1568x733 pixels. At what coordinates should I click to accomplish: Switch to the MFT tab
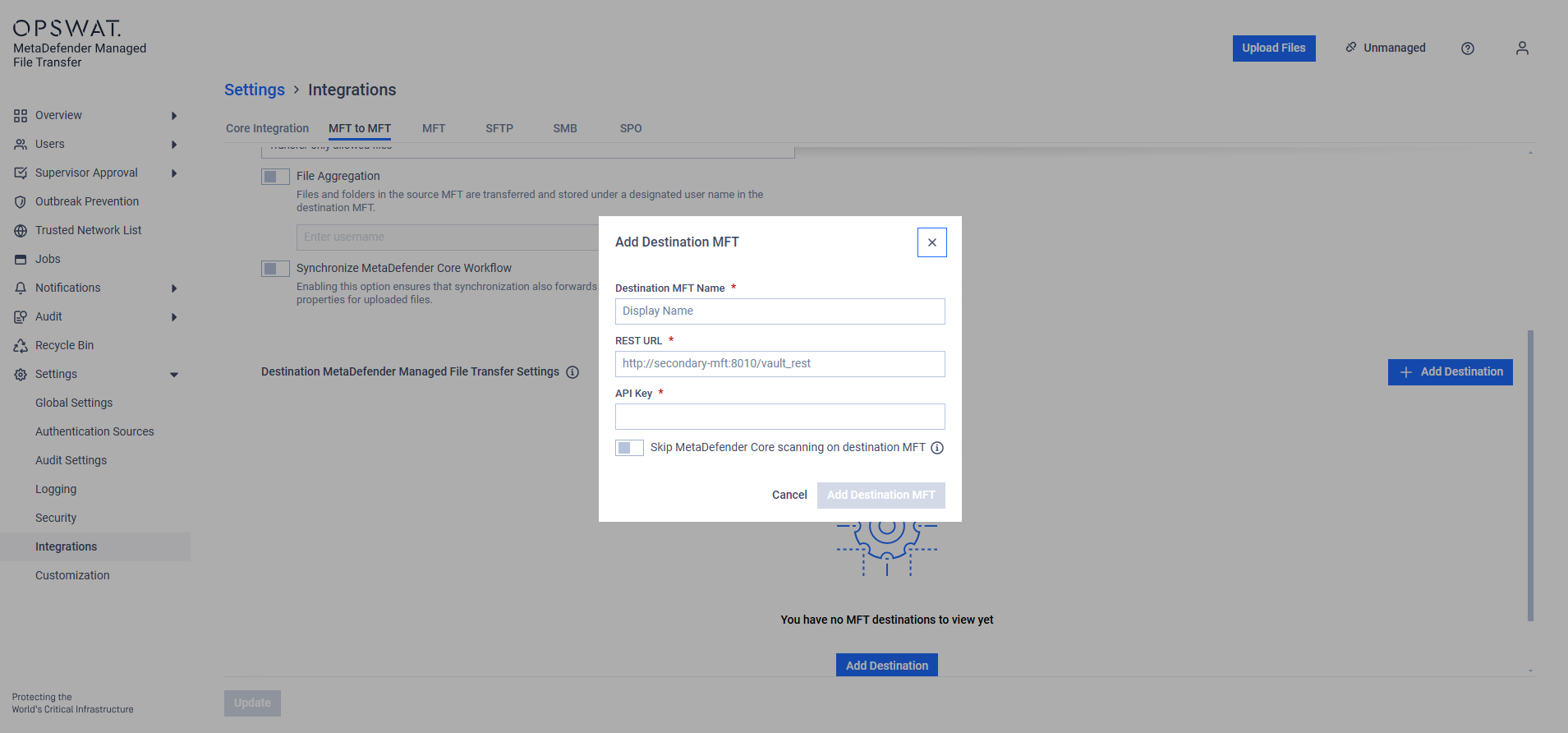434,128
